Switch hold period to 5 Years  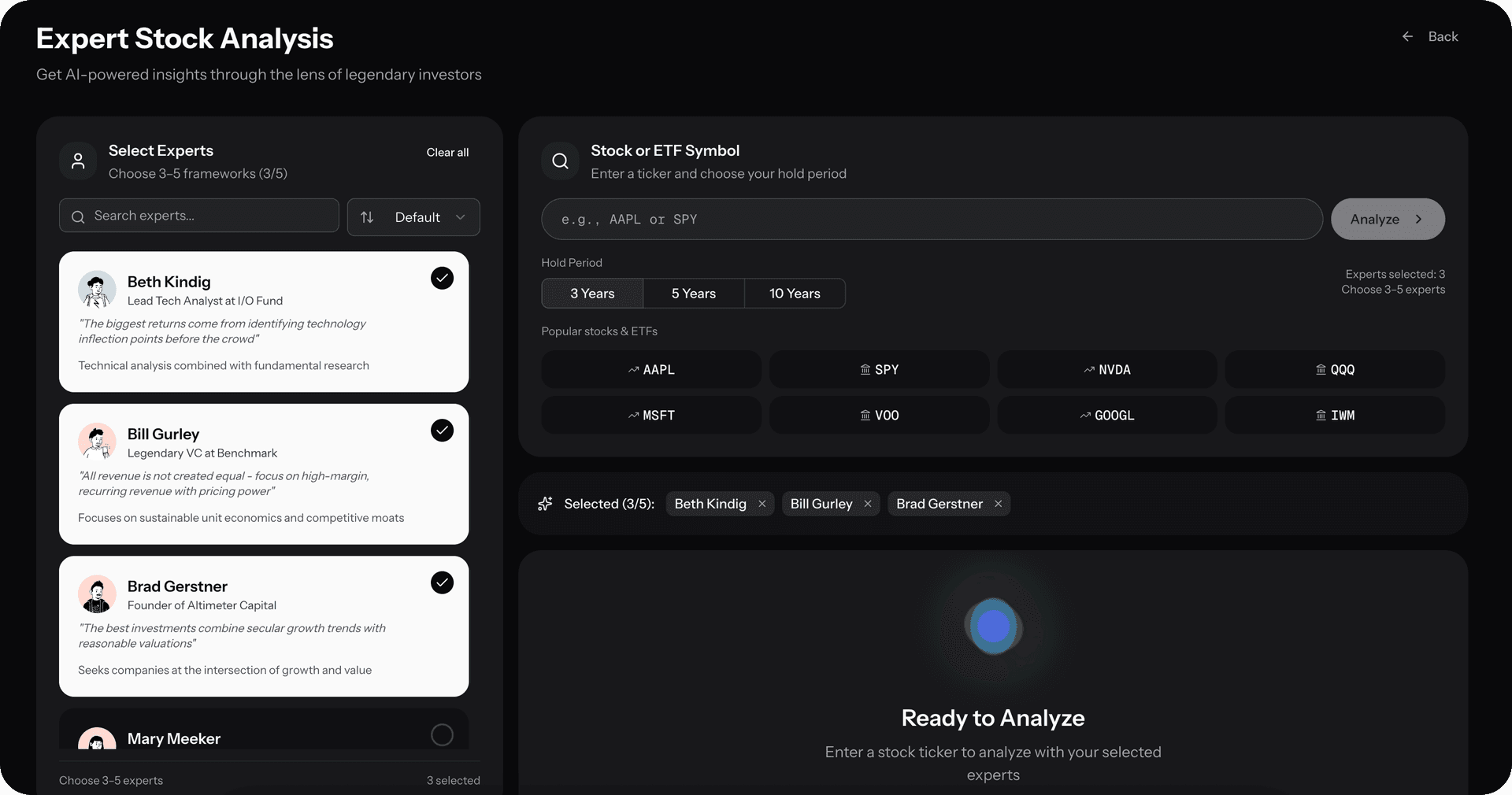[693, 294]
